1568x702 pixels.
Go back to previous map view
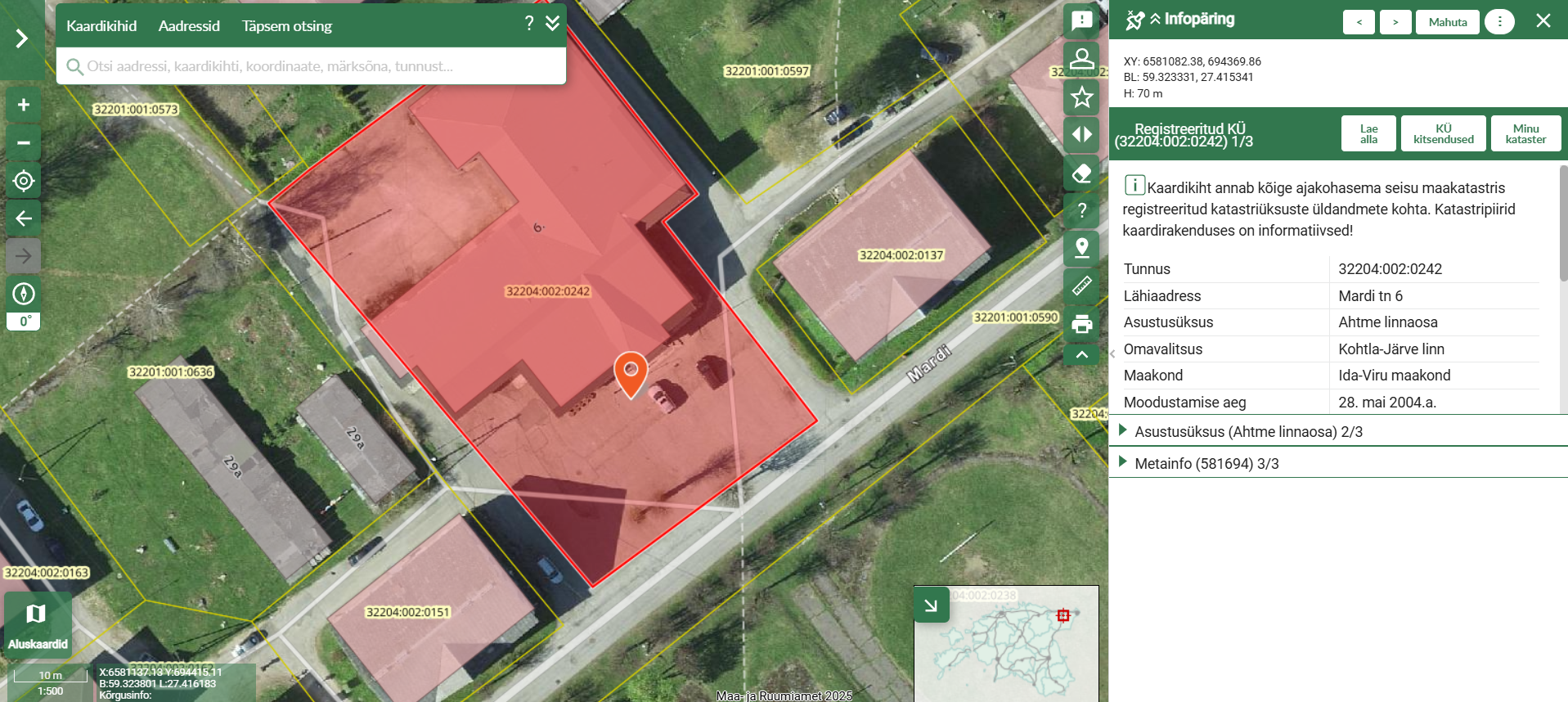point(24,218)
